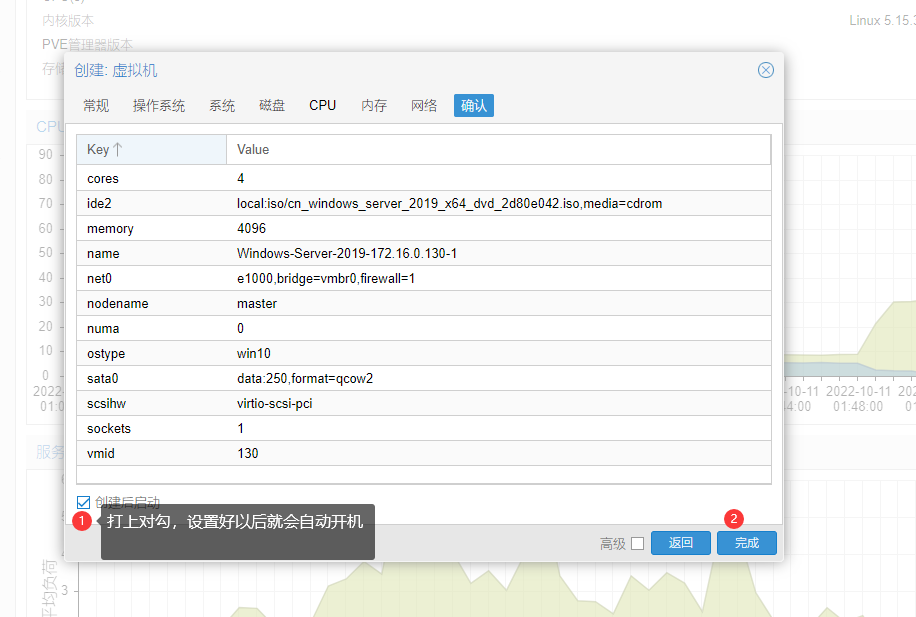Select the name value Windows-Server-2019-172.16.0.130-1

pos(347,254)
